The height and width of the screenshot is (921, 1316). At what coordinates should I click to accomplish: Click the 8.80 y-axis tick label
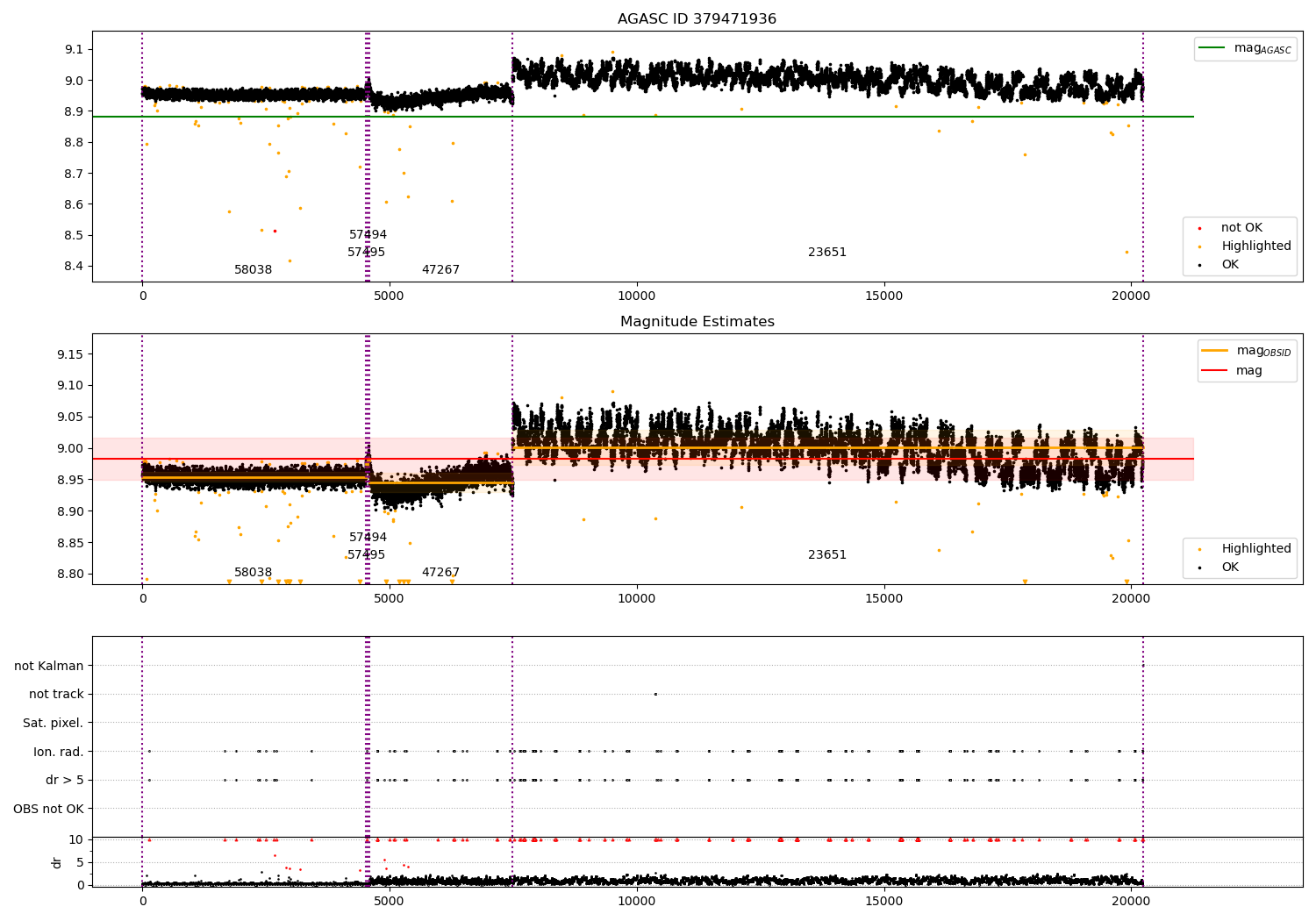(x=70, y=575)
